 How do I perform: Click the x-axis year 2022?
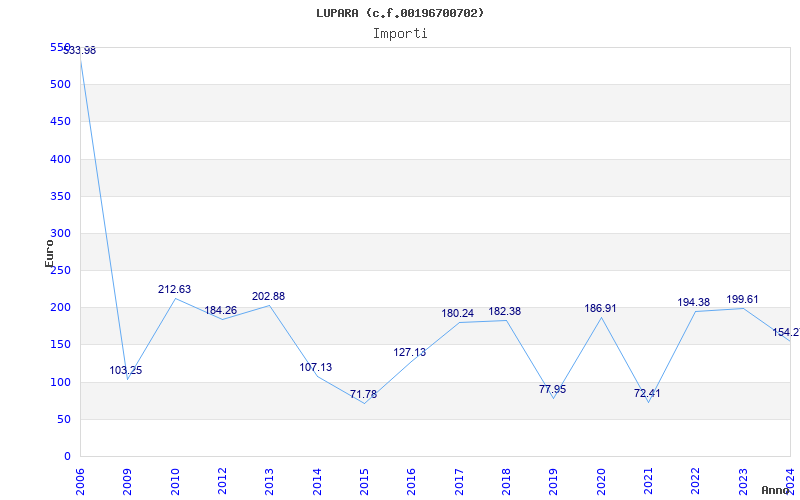(x=695, y=481)
